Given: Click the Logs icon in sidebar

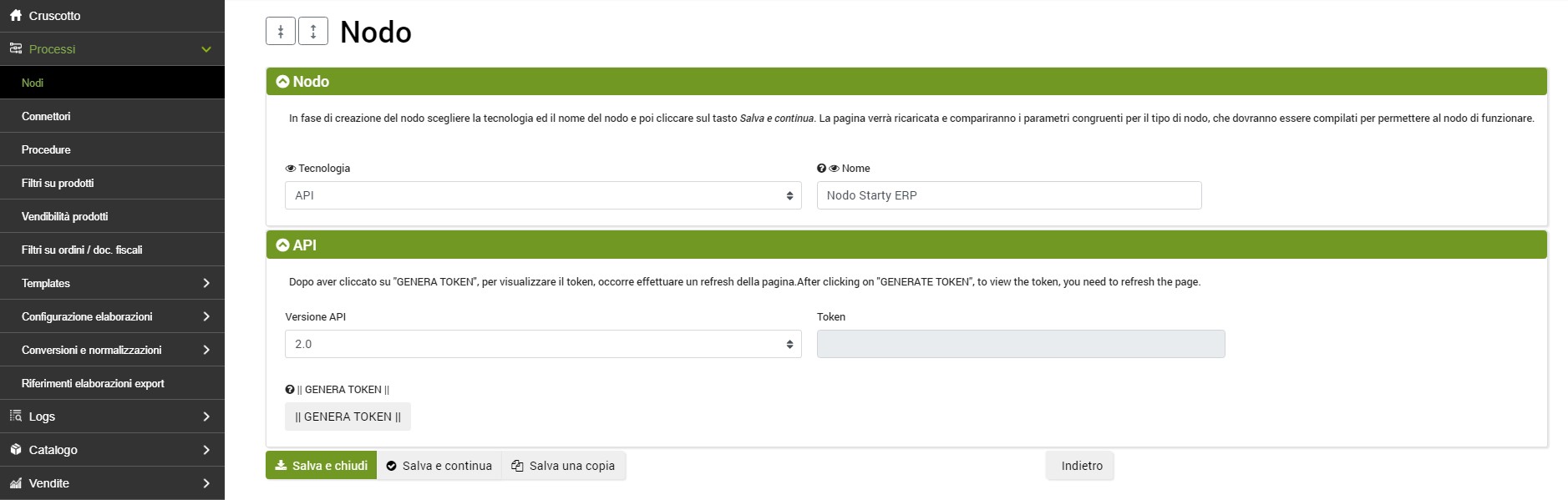Looking at the screenshot, I should click(16, 416).
